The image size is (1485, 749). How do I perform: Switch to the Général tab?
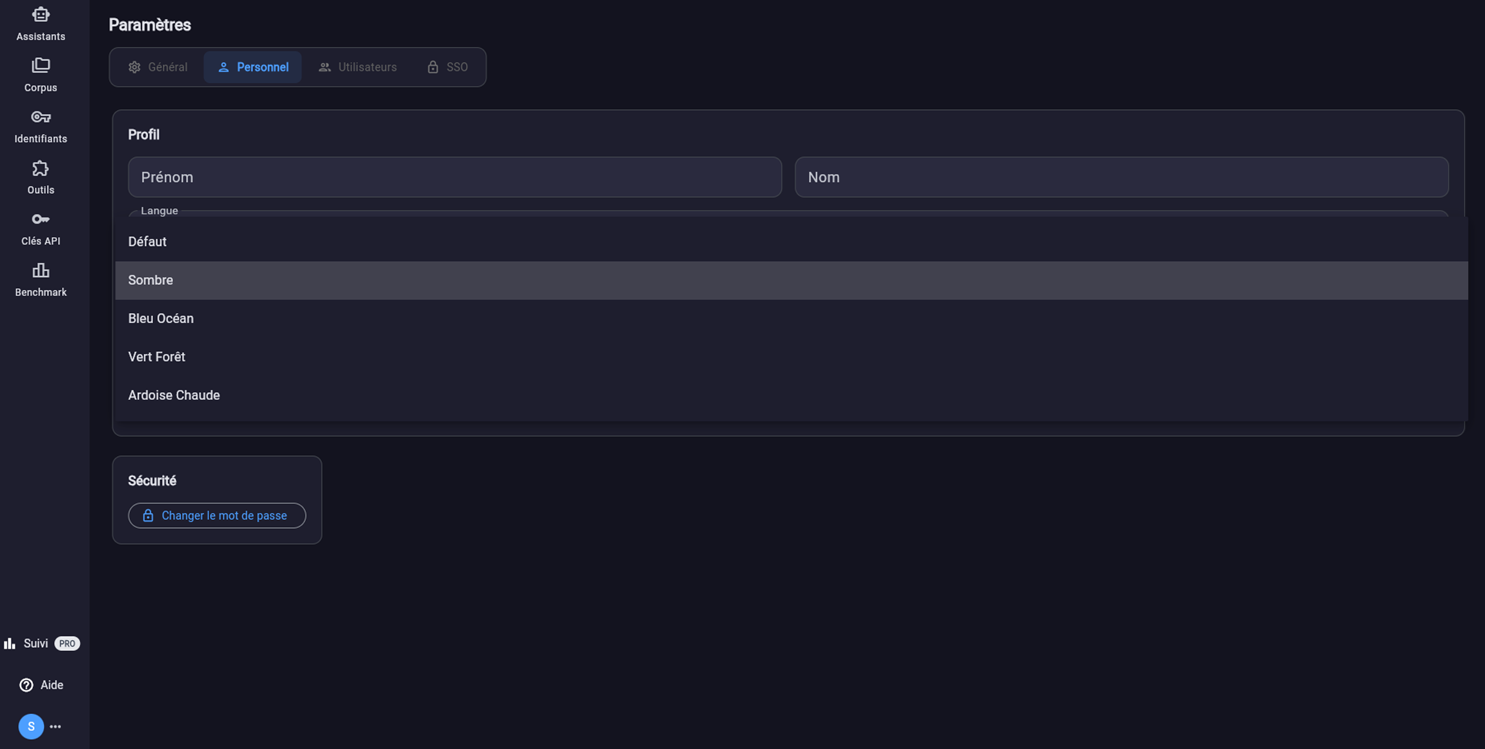click(158, 67)
